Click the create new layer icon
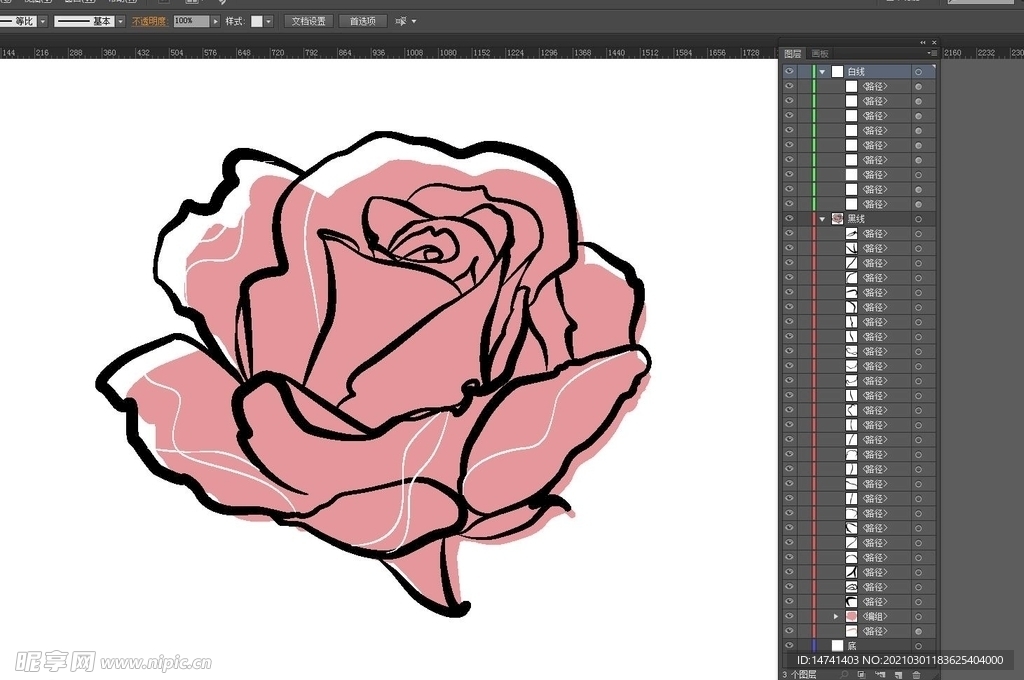This screenshot has height=680, width=1024. pos(898,675)
